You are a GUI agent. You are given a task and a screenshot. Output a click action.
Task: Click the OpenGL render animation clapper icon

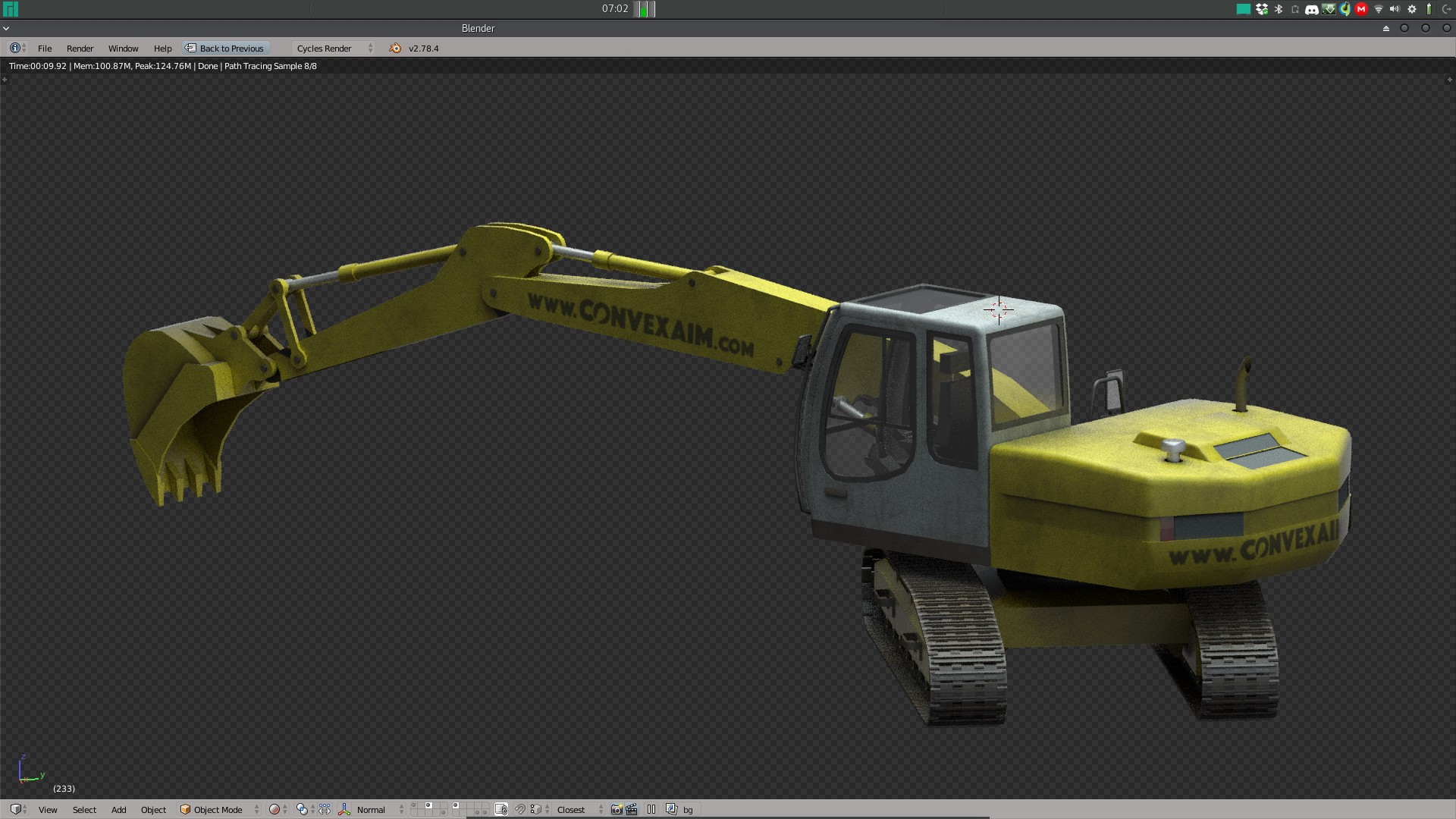tap(632, 809)
